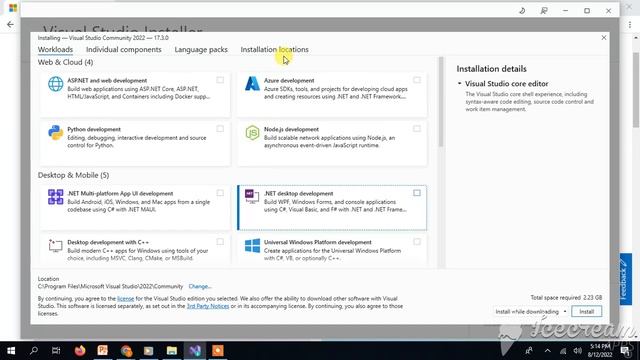Image resolution: width=640 pixels, height=360 pixels.
Task: Click the Azure development logo icon
Action: click(252, 84)
